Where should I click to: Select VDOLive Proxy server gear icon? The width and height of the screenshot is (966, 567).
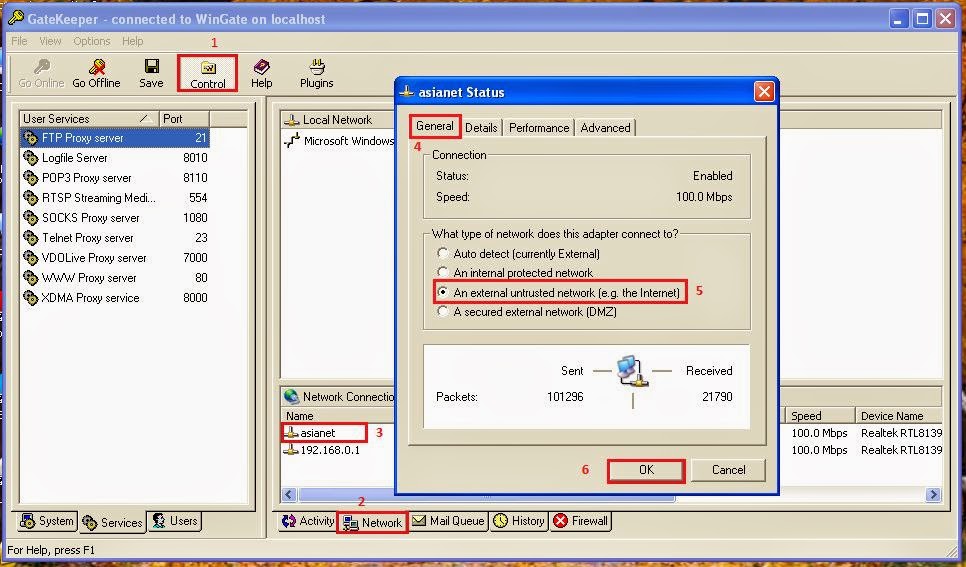(x=31, y=258)
